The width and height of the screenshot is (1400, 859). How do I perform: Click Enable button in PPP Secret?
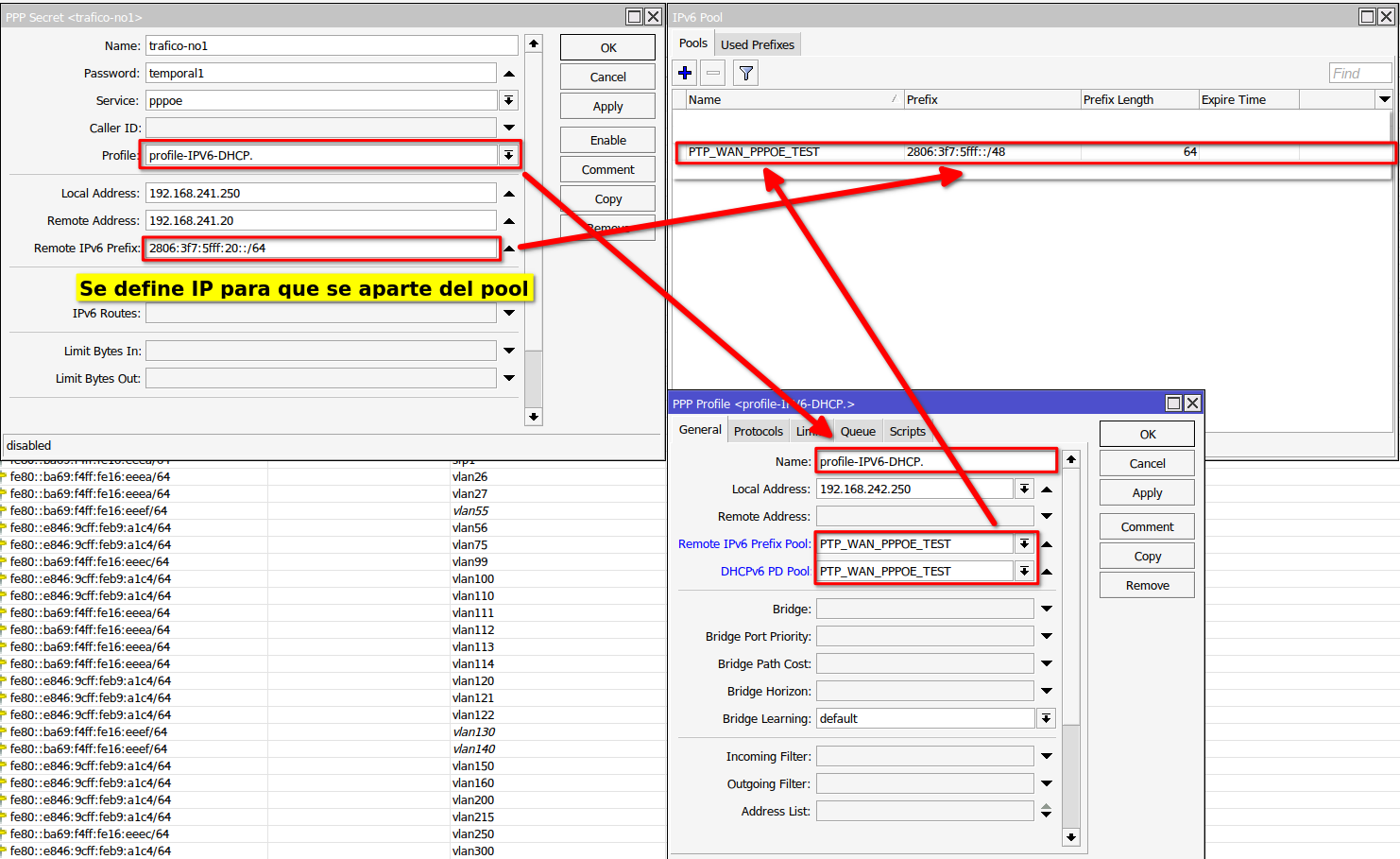point(607,140)
